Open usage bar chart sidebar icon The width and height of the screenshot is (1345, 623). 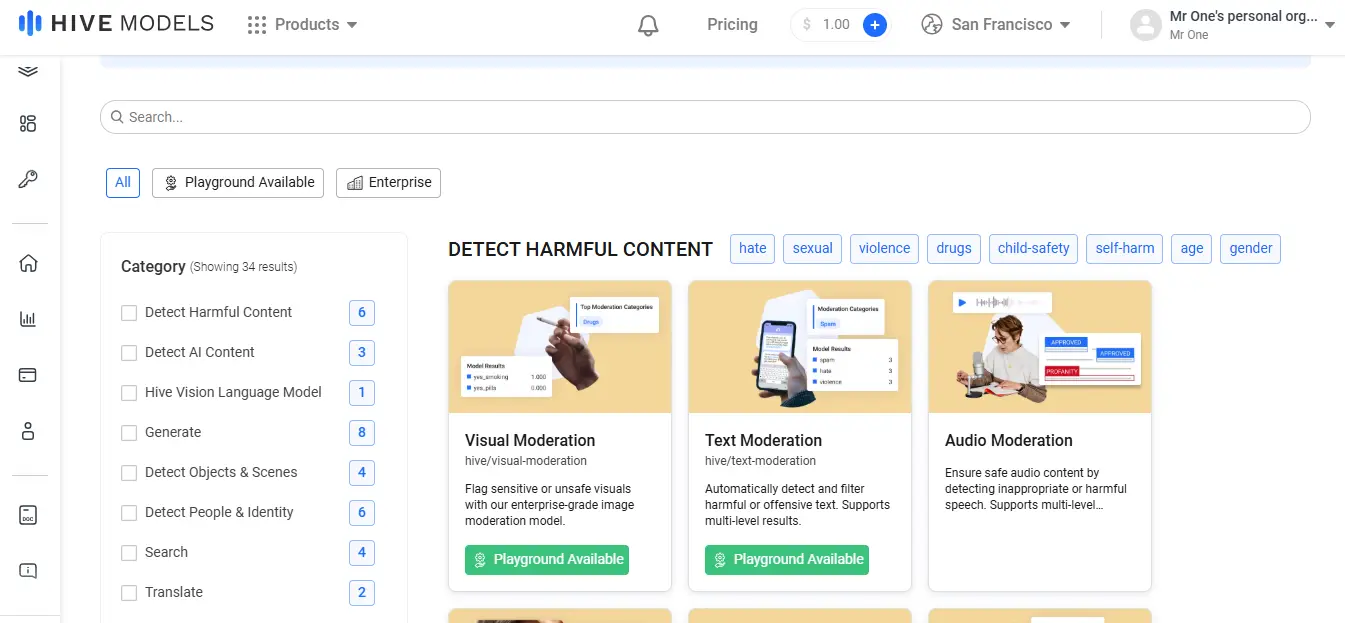[28, 319]
